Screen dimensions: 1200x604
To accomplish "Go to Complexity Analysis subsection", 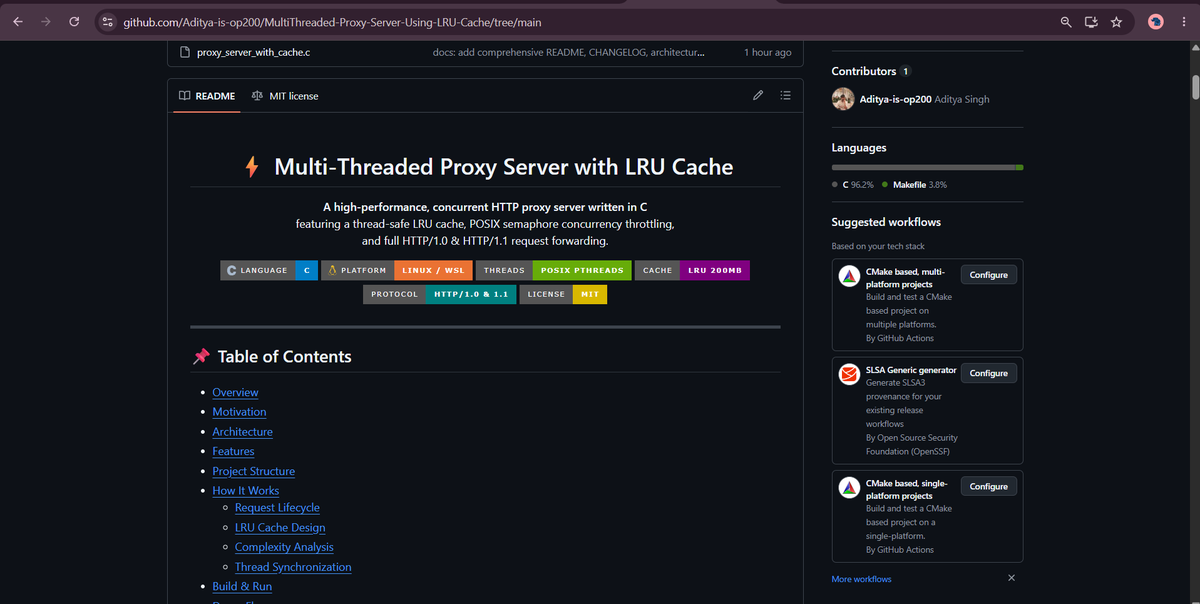I will coord(284,547).
